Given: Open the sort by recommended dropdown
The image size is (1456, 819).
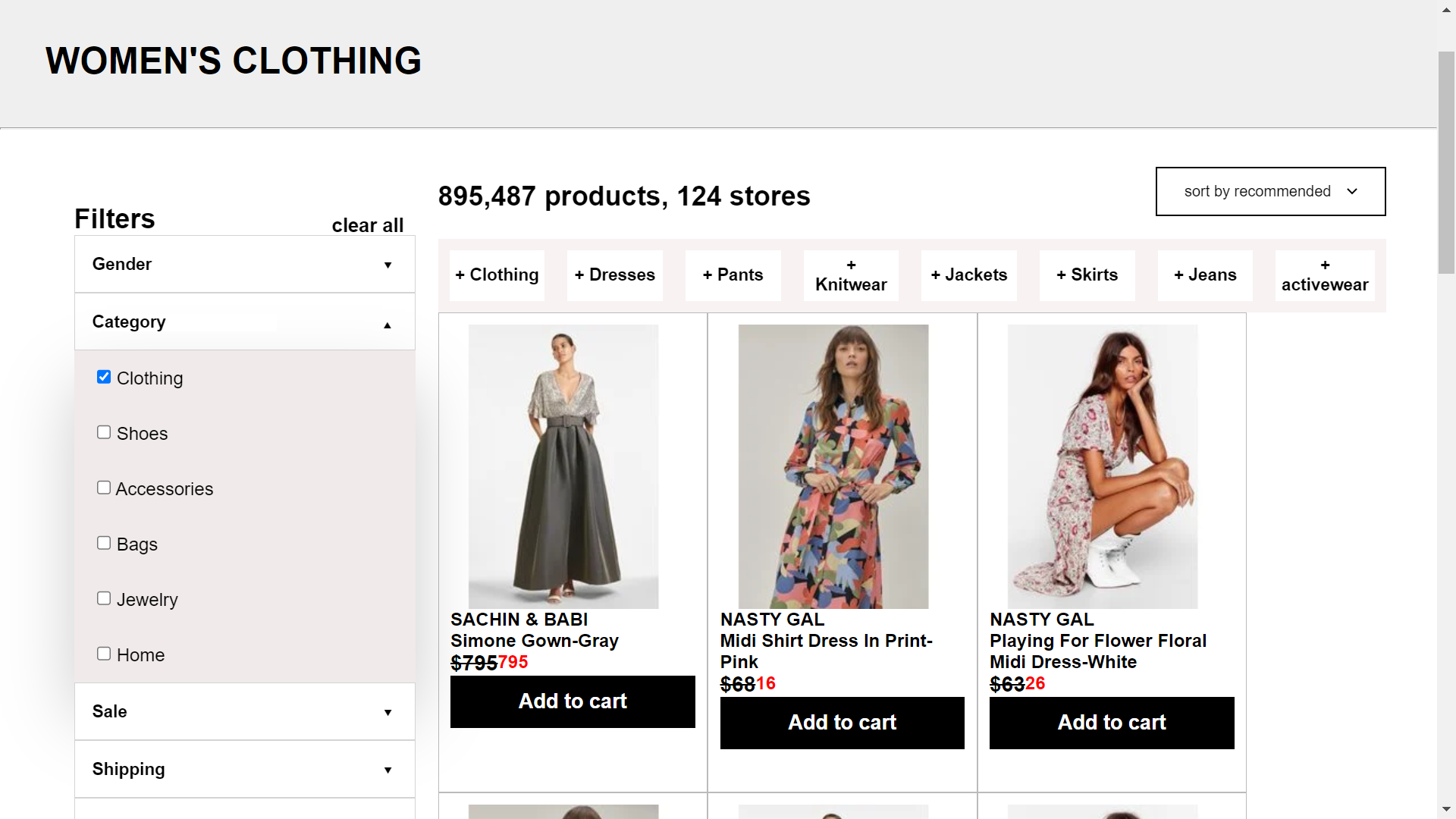Looking at the screenshot, I should tap(1270, 191).
